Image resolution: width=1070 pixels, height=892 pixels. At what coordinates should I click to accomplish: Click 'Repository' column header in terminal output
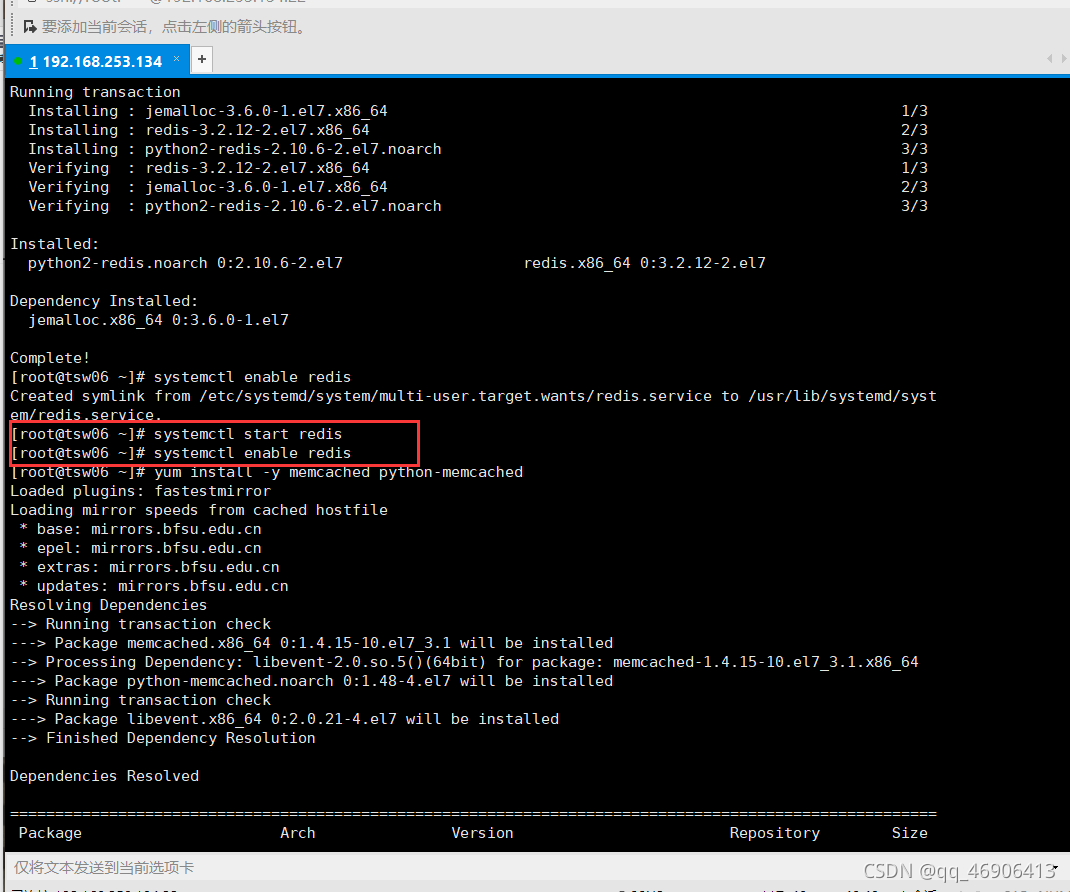[775, 833]
